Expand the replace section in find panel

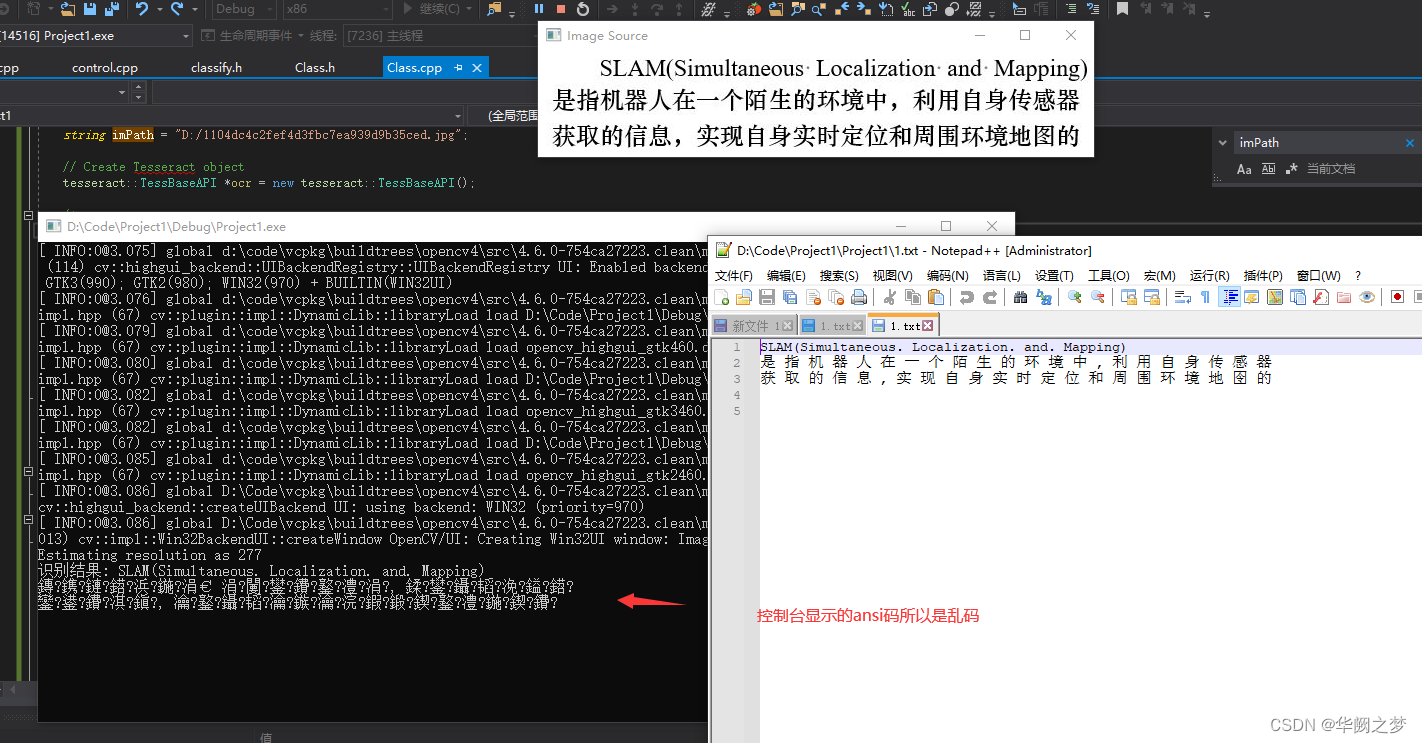click(x=1223, y=143)
